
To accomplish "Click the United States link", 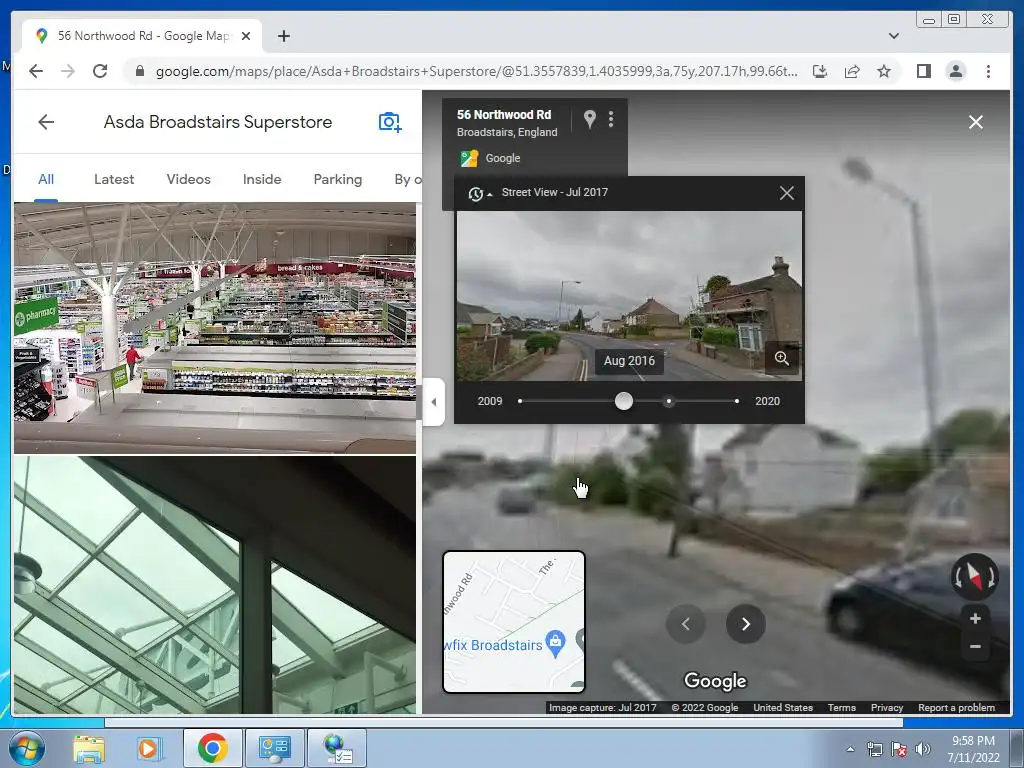I will click(x=783, y=708).
